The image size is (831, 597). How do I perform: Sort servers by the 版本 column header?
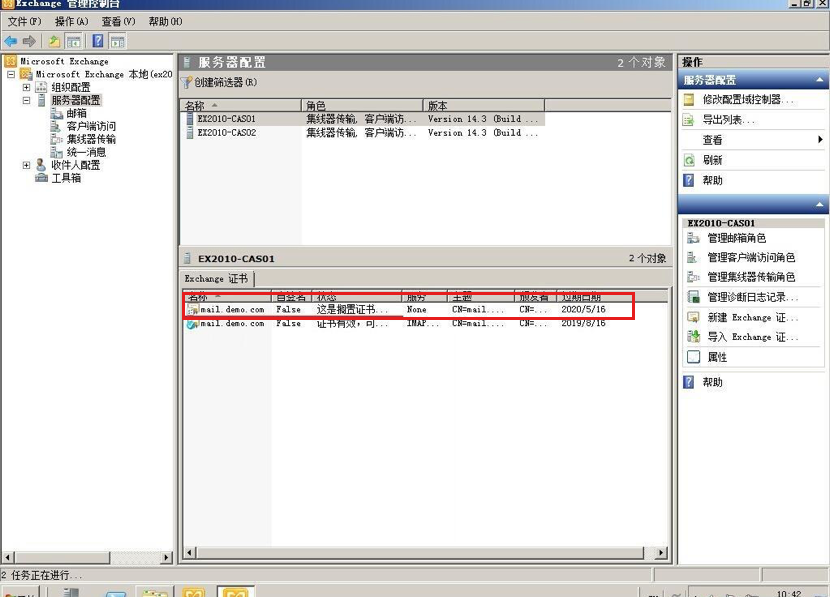484,106
